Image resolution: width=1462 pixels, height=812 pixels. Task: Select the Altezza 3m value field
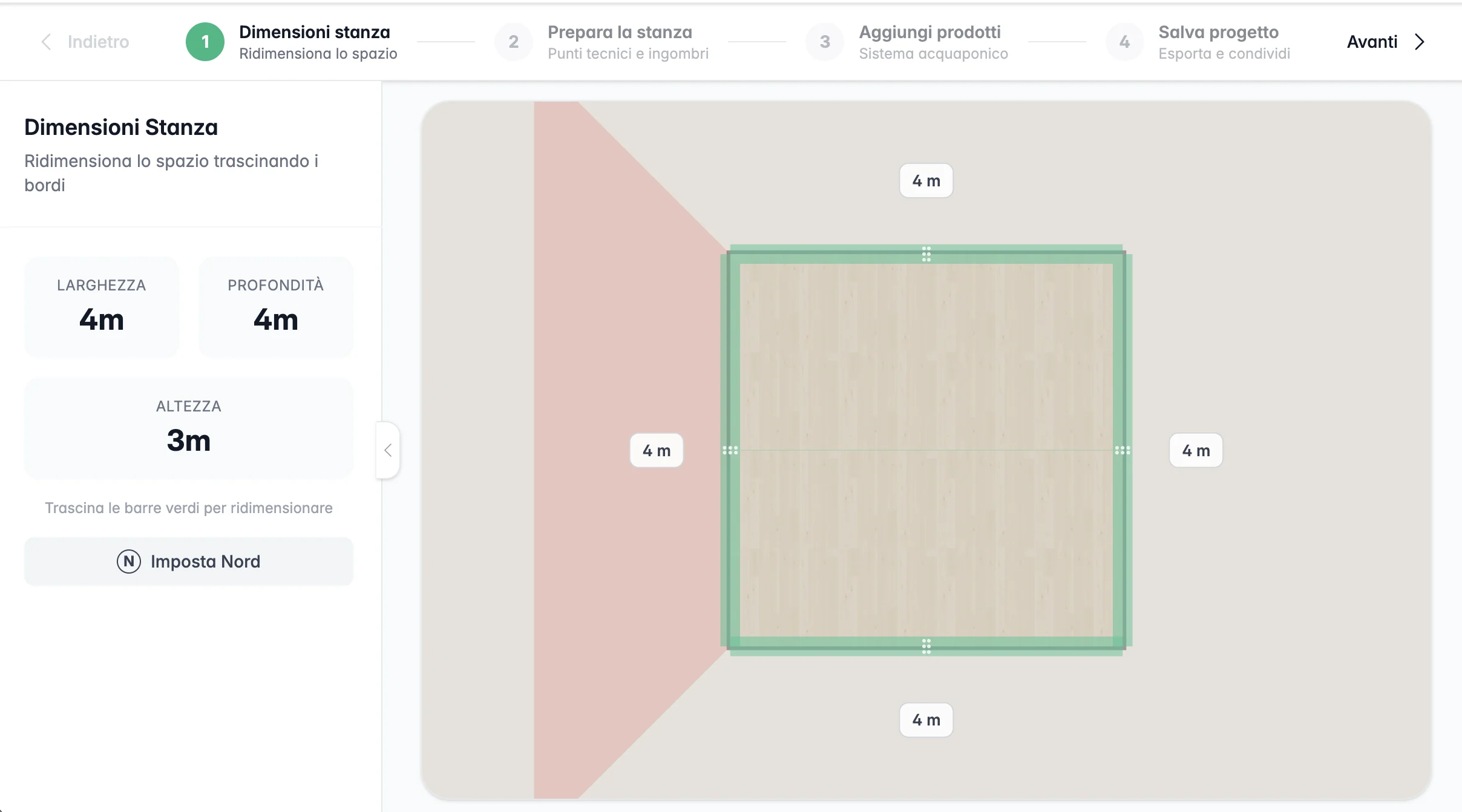point(189,440)
